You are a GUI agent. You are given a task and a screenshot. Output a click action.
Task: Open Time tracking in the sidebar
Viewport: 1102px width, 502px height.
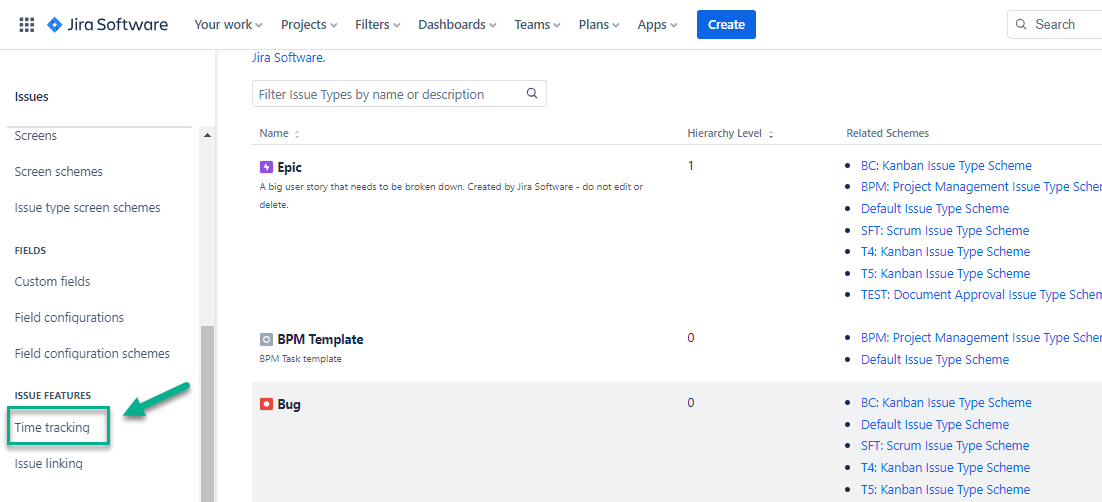click(52, 428)
